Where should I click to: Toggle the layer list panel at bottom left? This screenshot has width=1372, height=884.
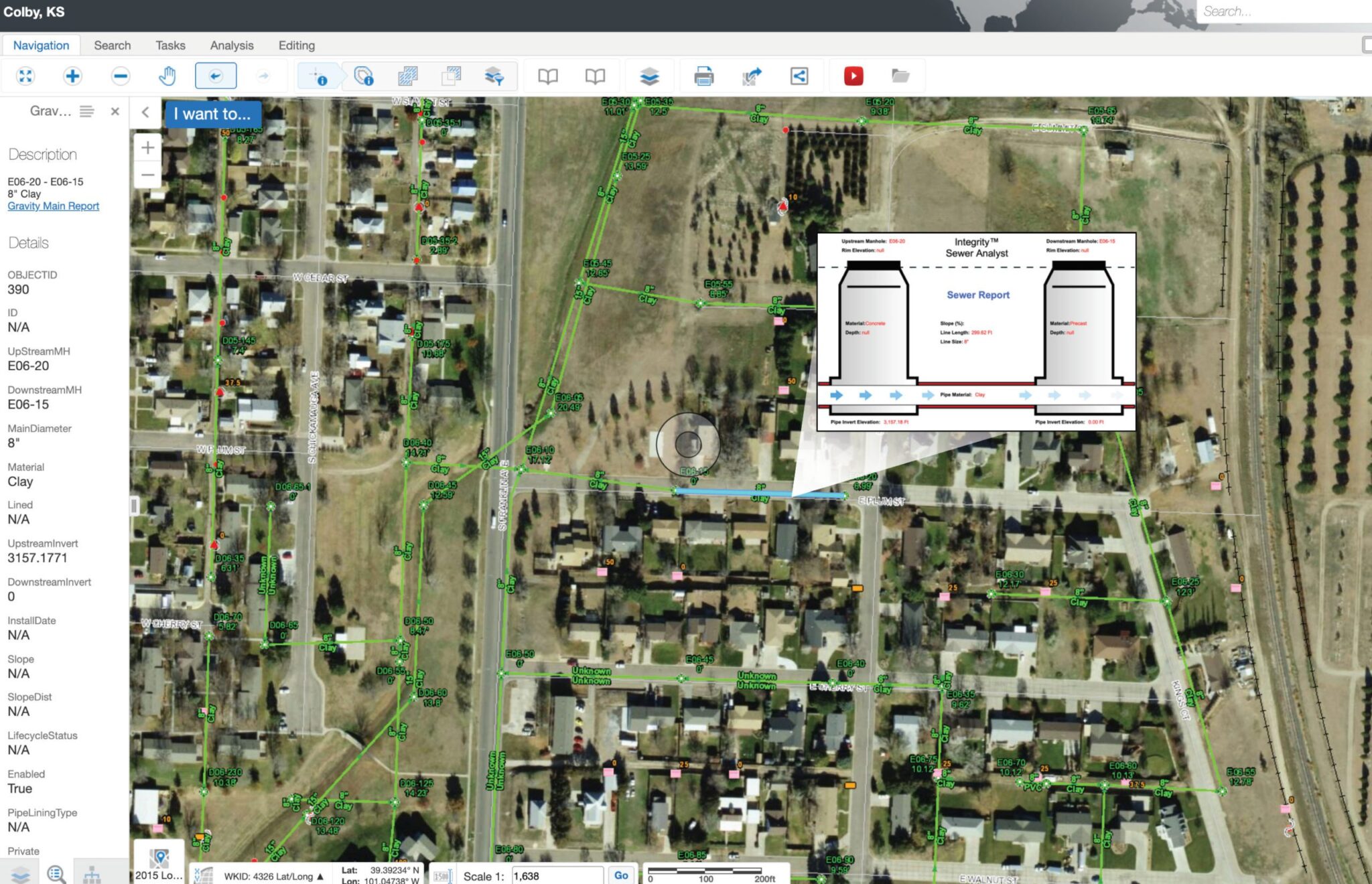[x=20, y=874]
